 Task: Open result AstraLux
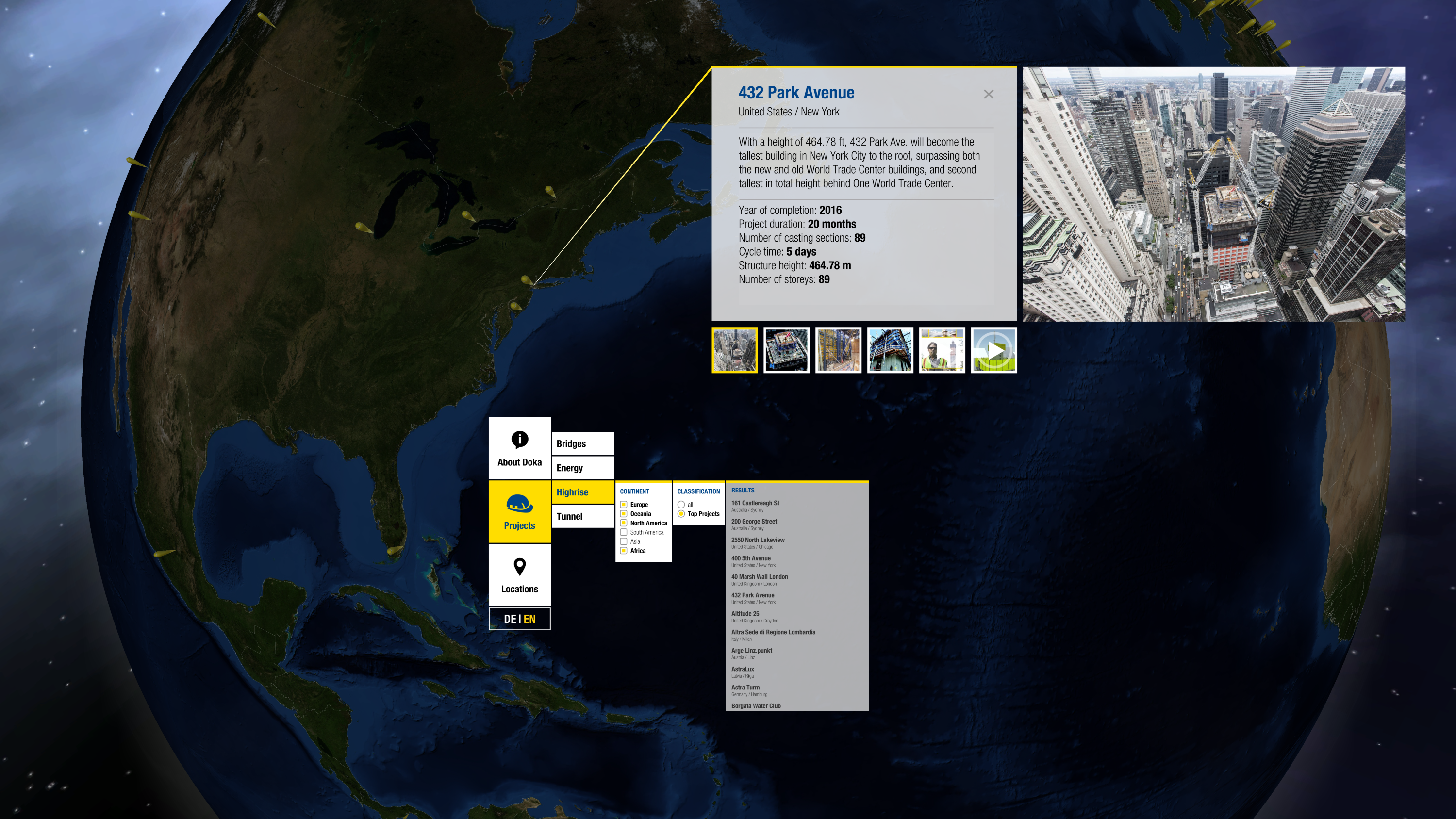coord(797,672)
